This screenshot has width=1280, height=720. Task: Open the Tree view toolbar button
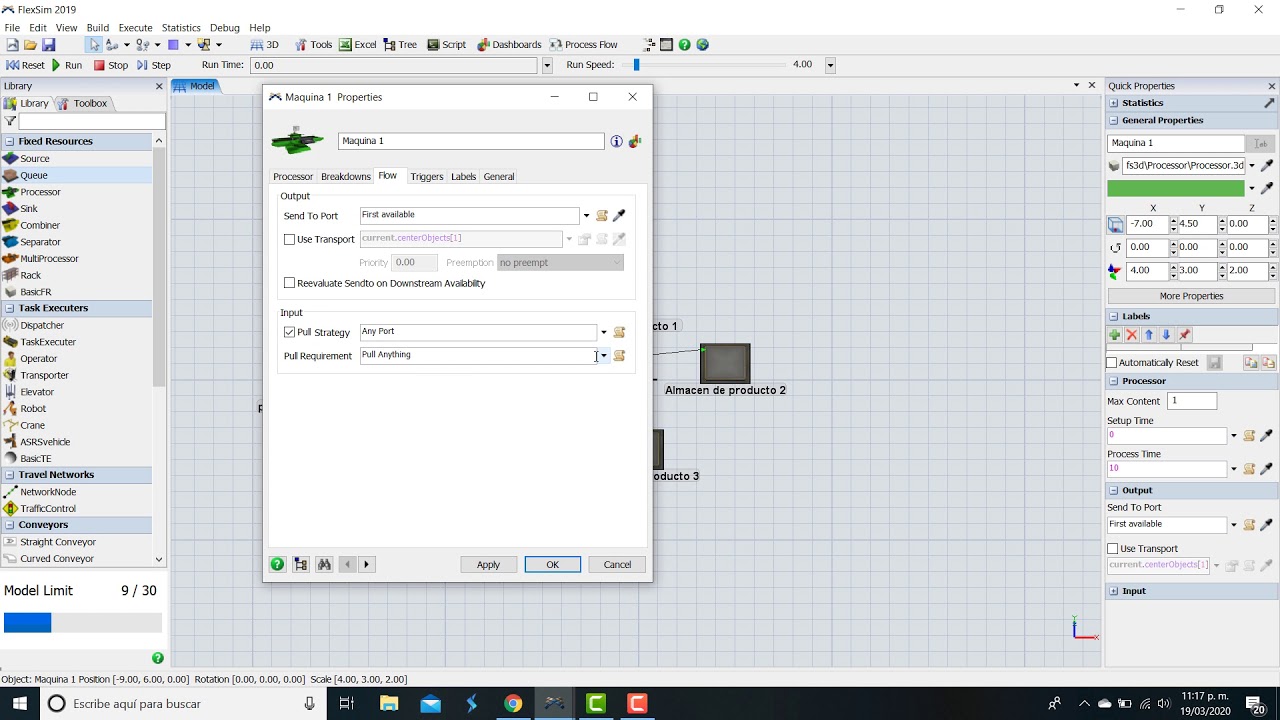click(400, 44)
